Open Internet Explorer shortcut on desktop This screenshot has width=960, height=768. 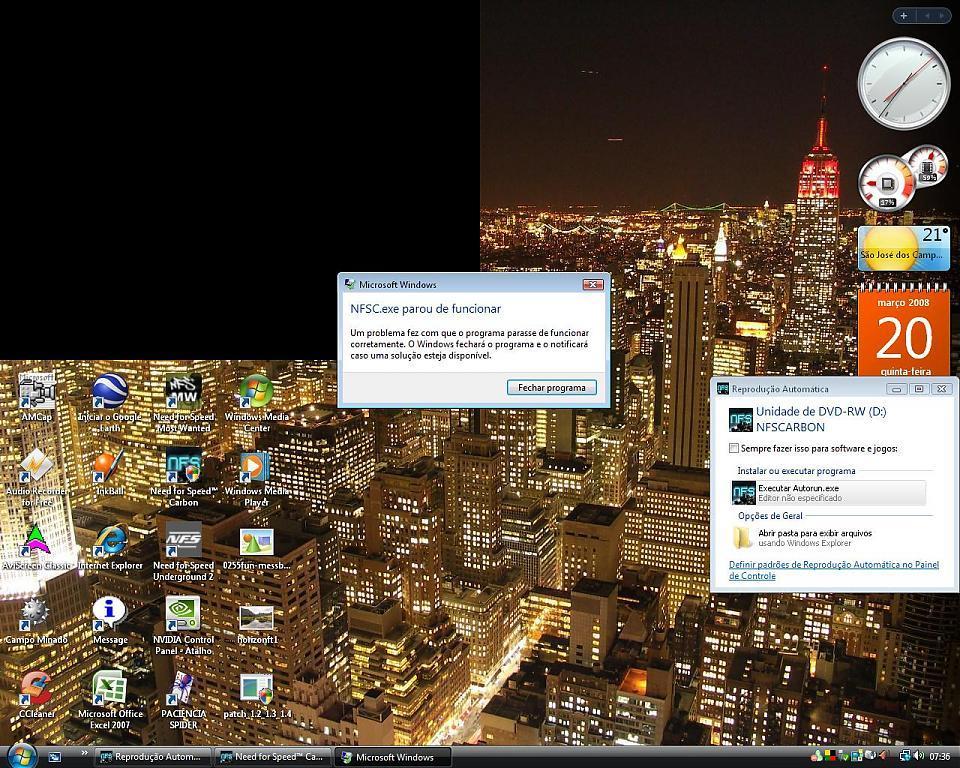[x=109, y=542]
